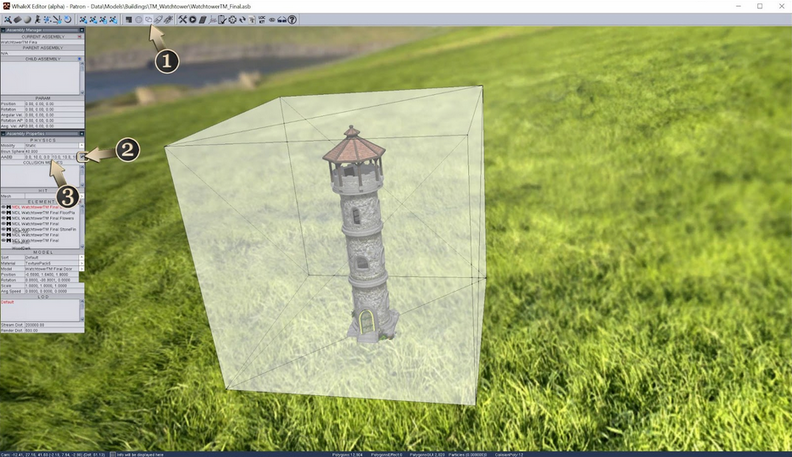Toggle the bounding box display toolbar icon
792x457 pixels.
point(148,20)
